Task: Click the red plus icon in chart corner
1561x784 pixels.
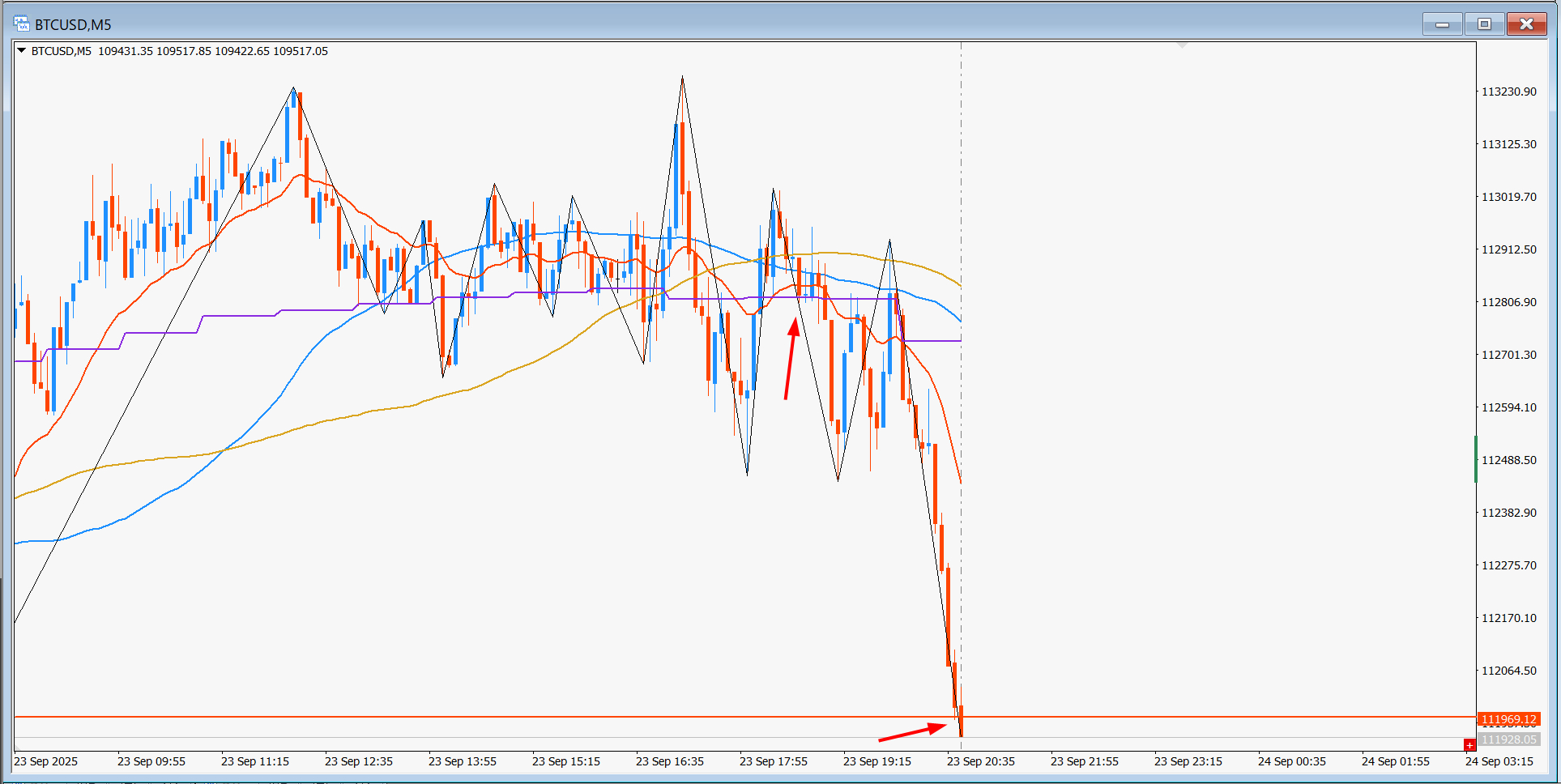Action: point(1469,745)
